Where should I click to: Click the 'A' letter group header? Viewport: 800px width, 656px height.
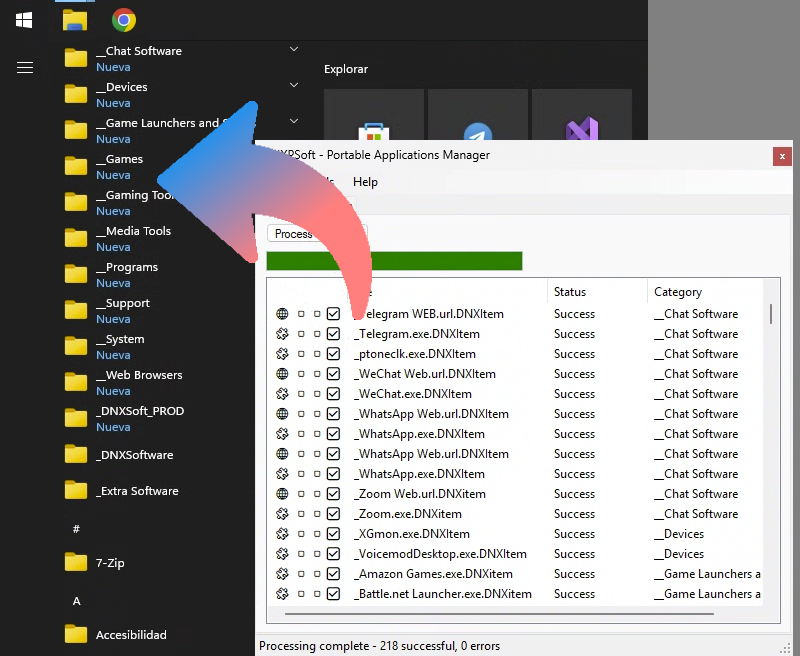(x=77, y=601)
